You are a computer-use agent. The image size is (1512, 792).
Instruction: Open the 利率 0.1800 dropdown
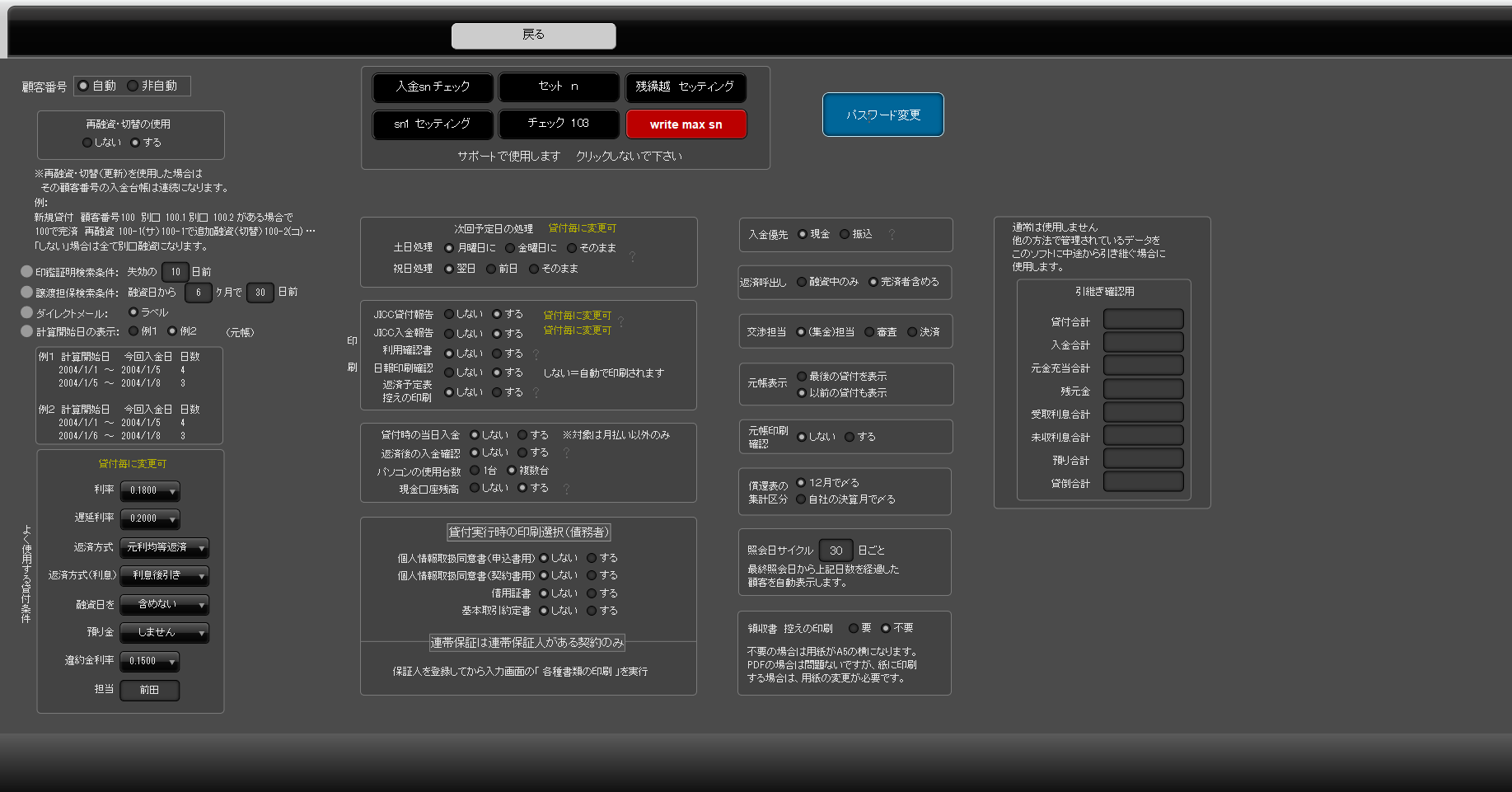[x=150, y=491]
